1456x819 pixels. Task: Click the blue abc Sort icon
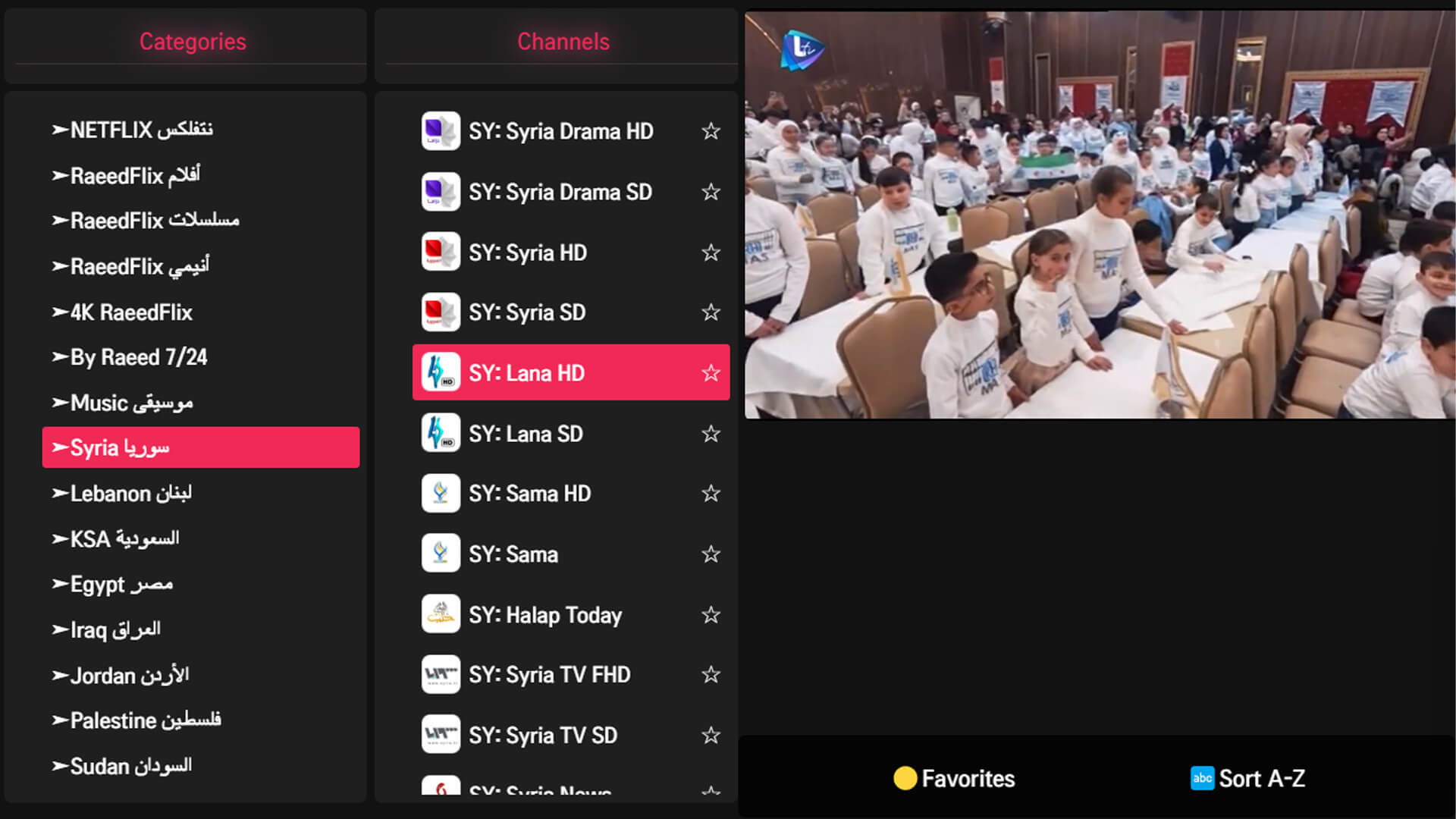[1202, 778]
